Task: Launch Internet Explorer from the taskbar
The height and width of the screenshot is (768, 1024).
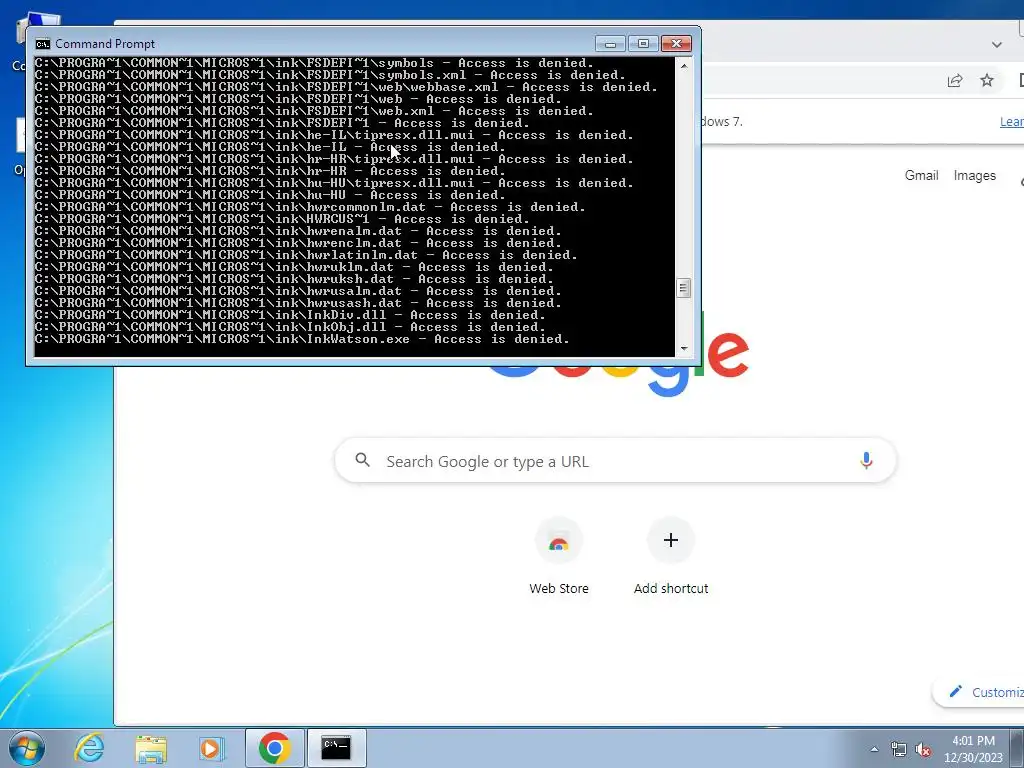Action: 89,748
